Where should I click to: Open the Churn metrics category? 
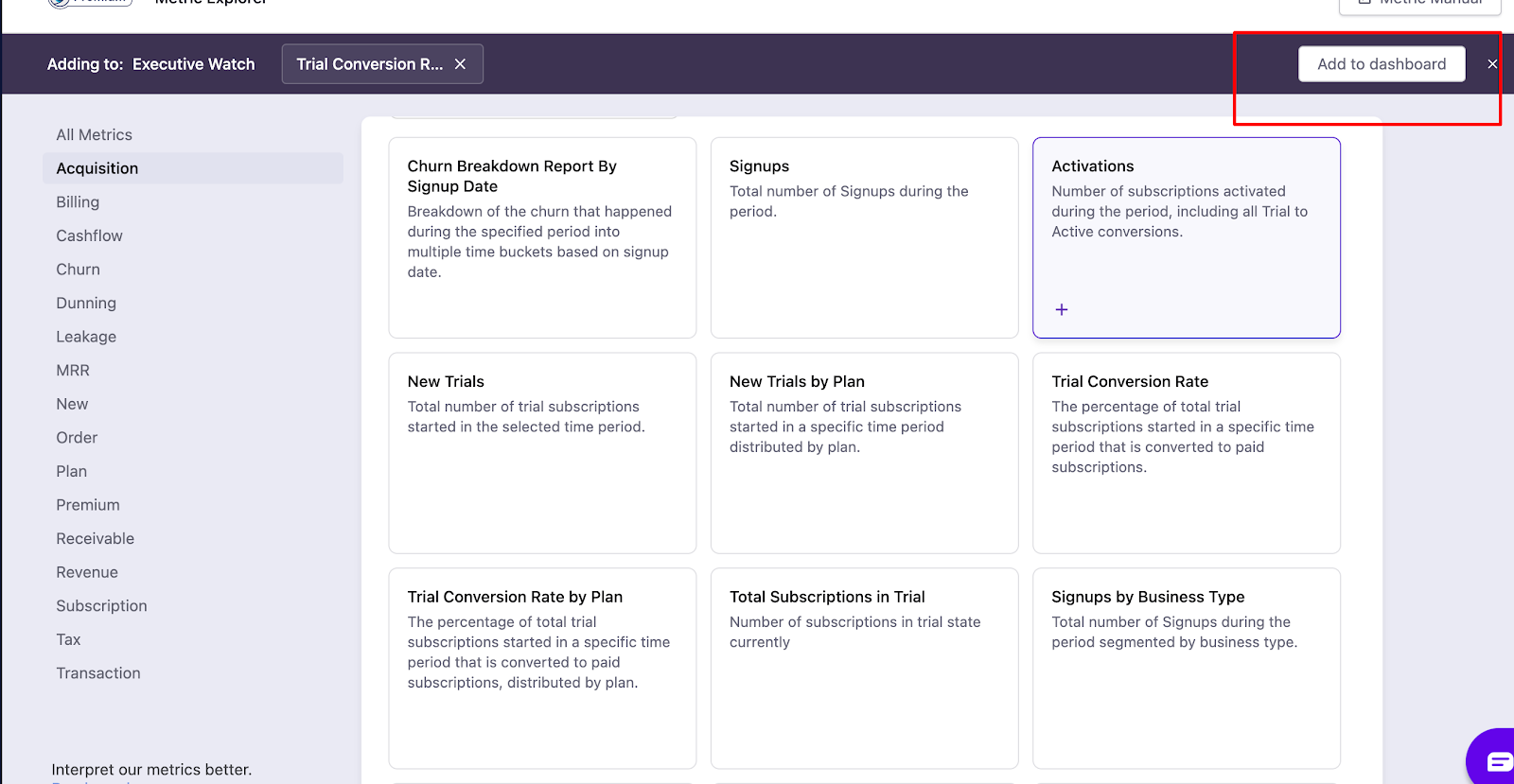[78, 270]
